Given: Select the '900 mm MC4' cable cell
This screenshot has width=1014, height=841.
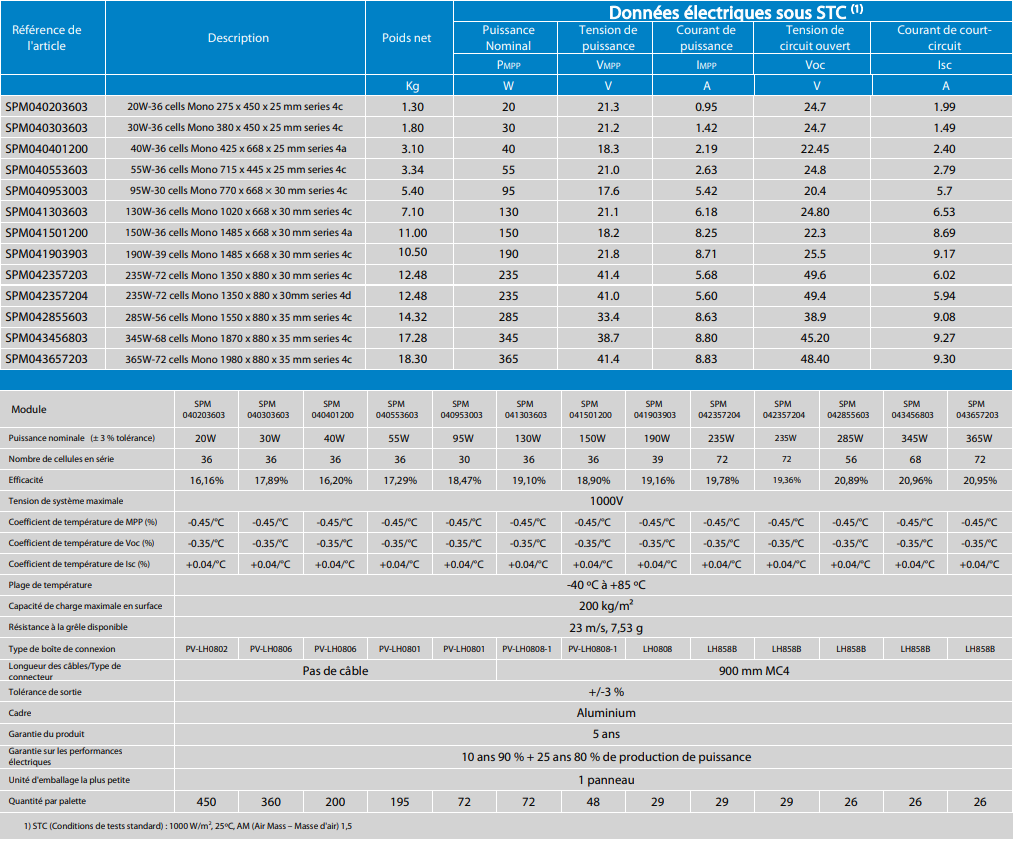Looking at the screenshot, I should [x=754, y=671].
